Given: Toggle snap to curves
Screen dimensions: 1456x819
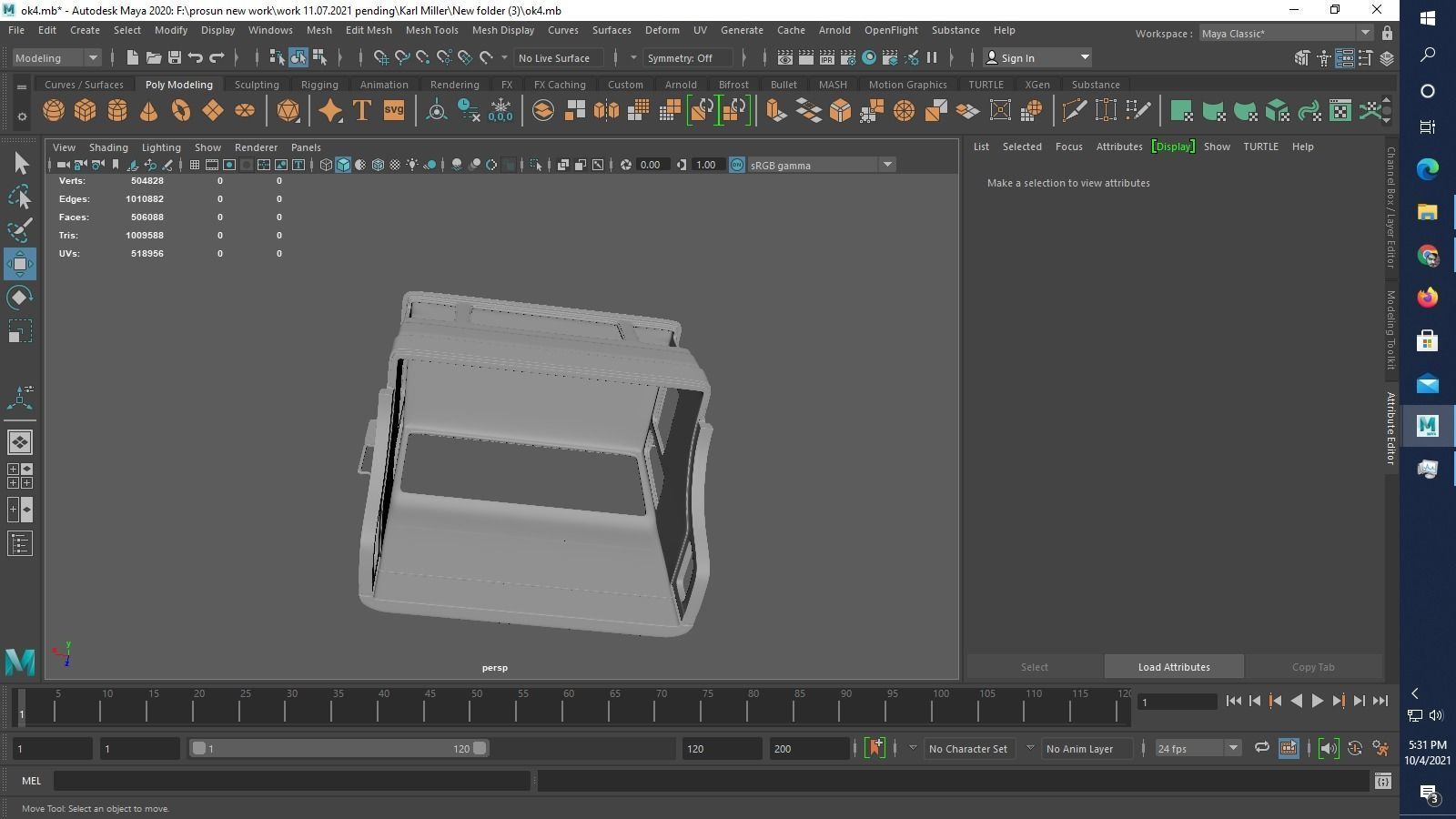Looking at the screenshot, I should [402, 57].
